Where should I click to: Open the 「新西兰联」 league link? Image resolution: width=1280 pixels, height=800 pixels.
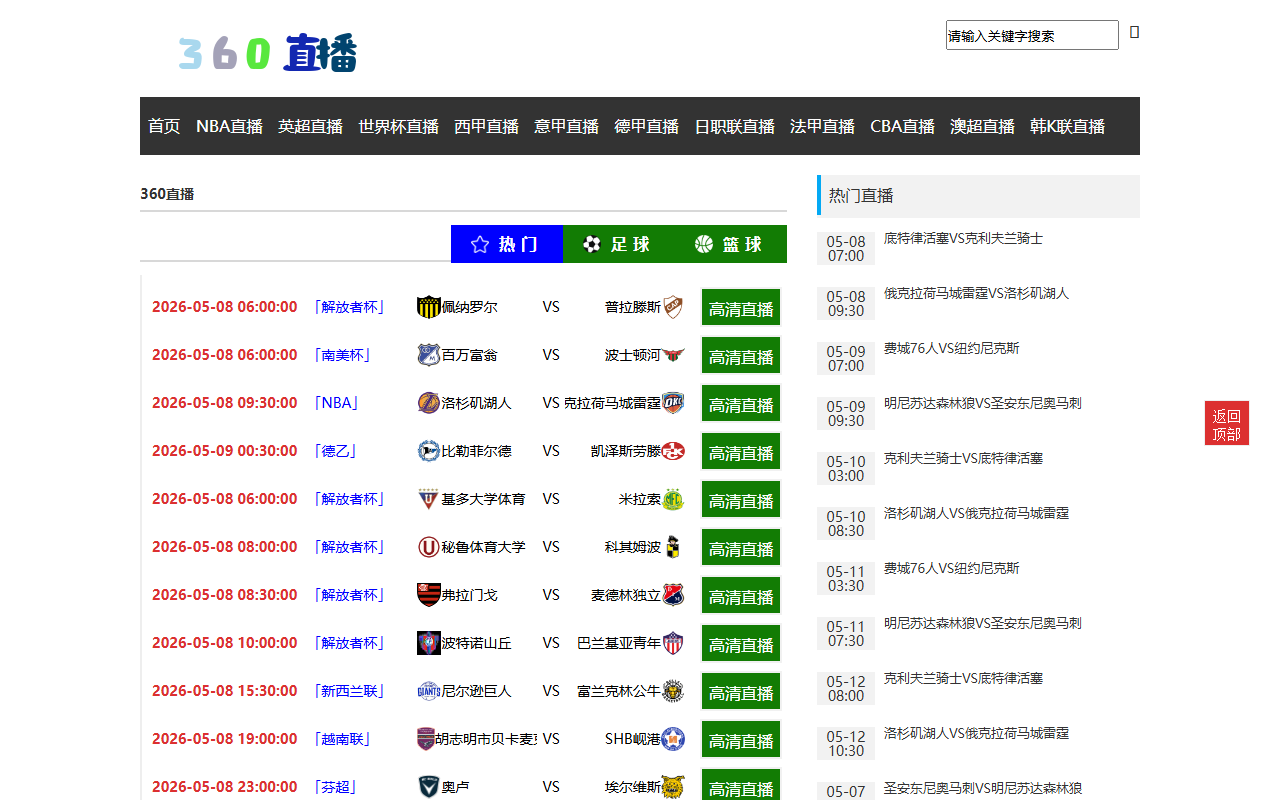tap(349, 691)
